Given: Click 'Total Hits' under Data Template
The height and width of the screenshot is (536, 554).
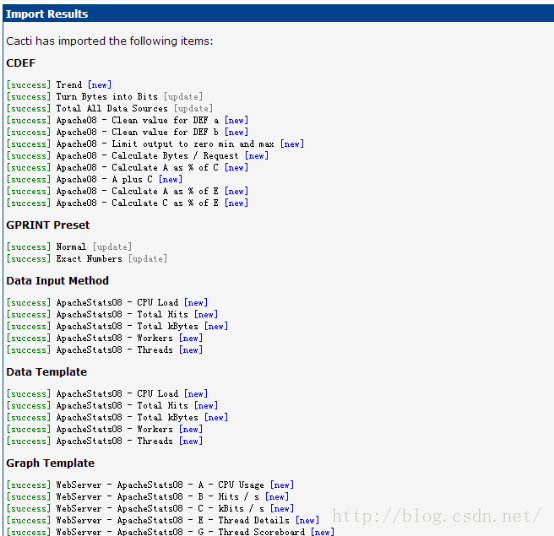Looking at the screenshot, I should coord(163,406).
